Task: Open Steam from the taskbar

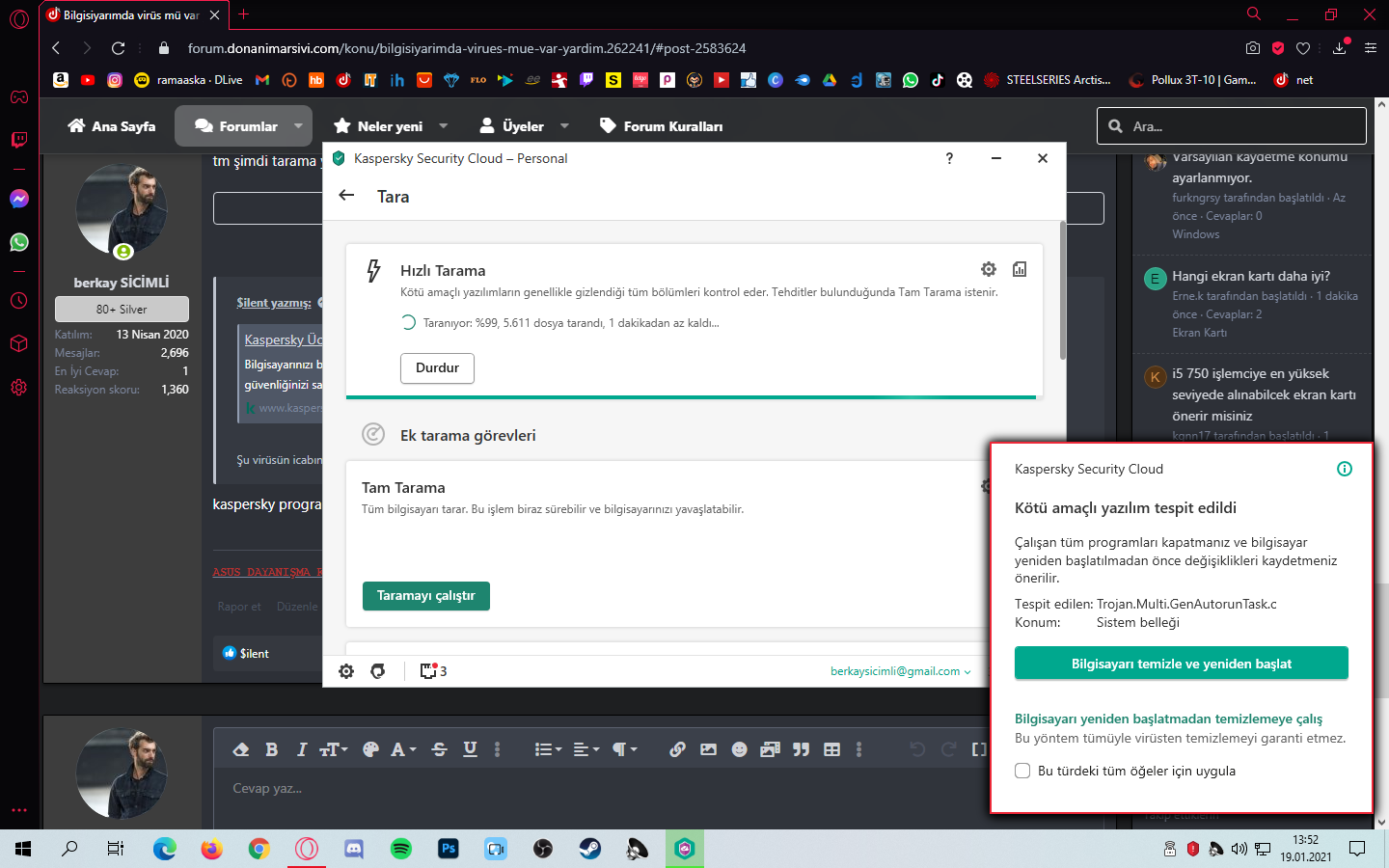Action: 589,849
